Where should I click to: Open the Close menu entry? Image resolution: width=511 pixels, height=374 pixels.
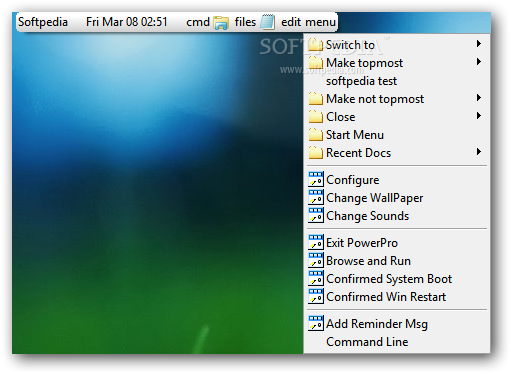(x=397, y=117)
